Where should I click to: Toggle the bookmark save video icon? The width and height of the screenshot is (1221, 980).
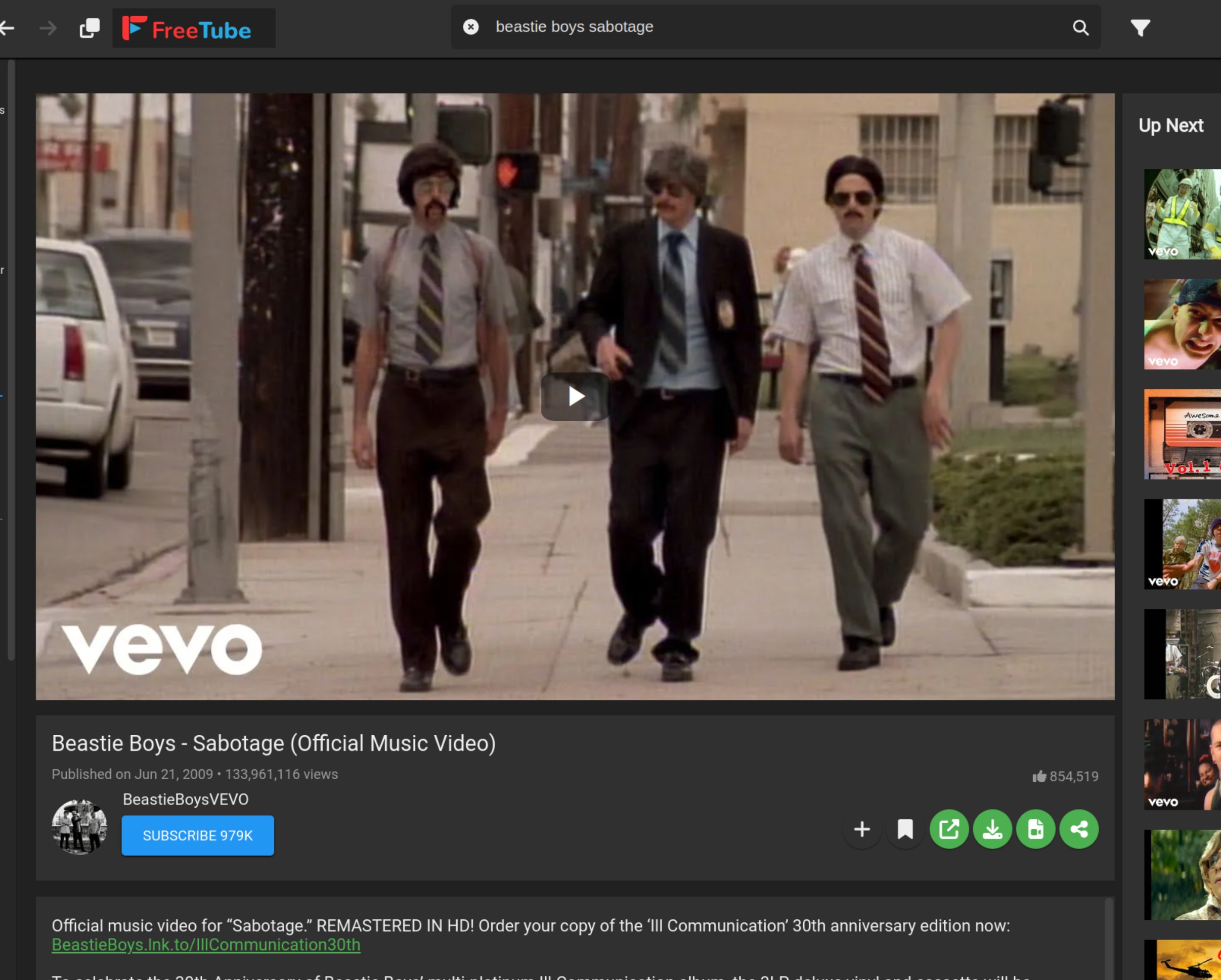pyautogui.click(x=905, y=829)
